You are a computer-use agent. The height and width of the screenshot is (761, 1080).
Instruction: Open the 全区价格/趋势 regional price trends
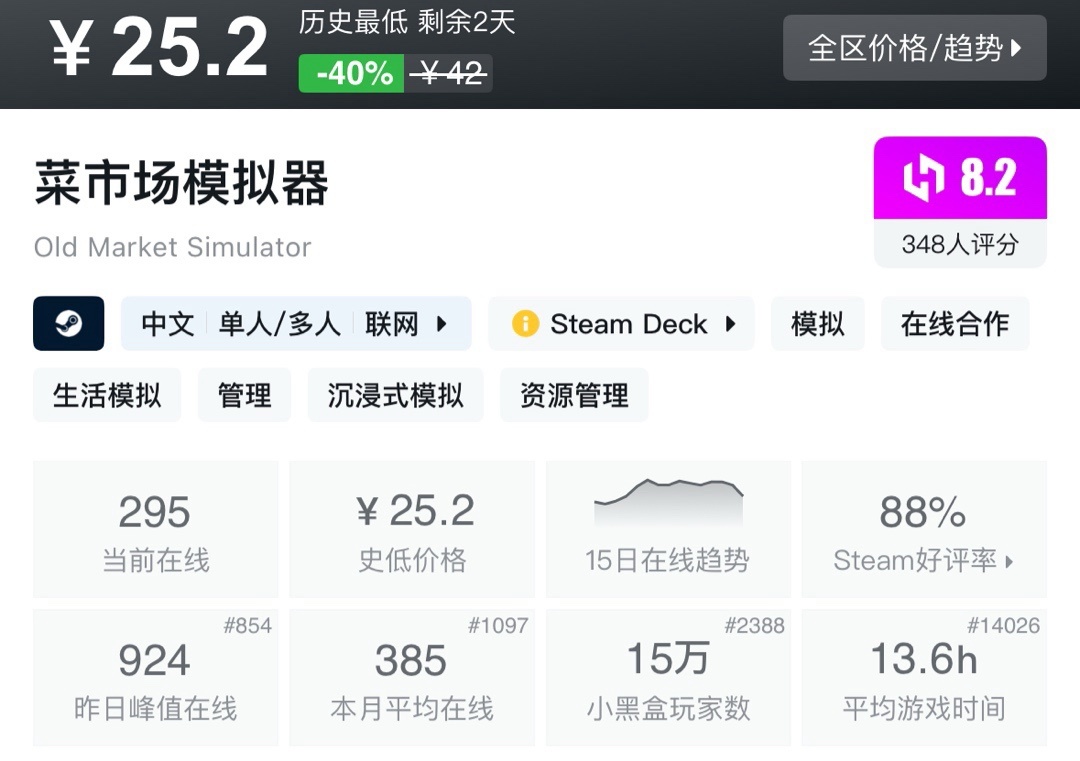[914, 47]
